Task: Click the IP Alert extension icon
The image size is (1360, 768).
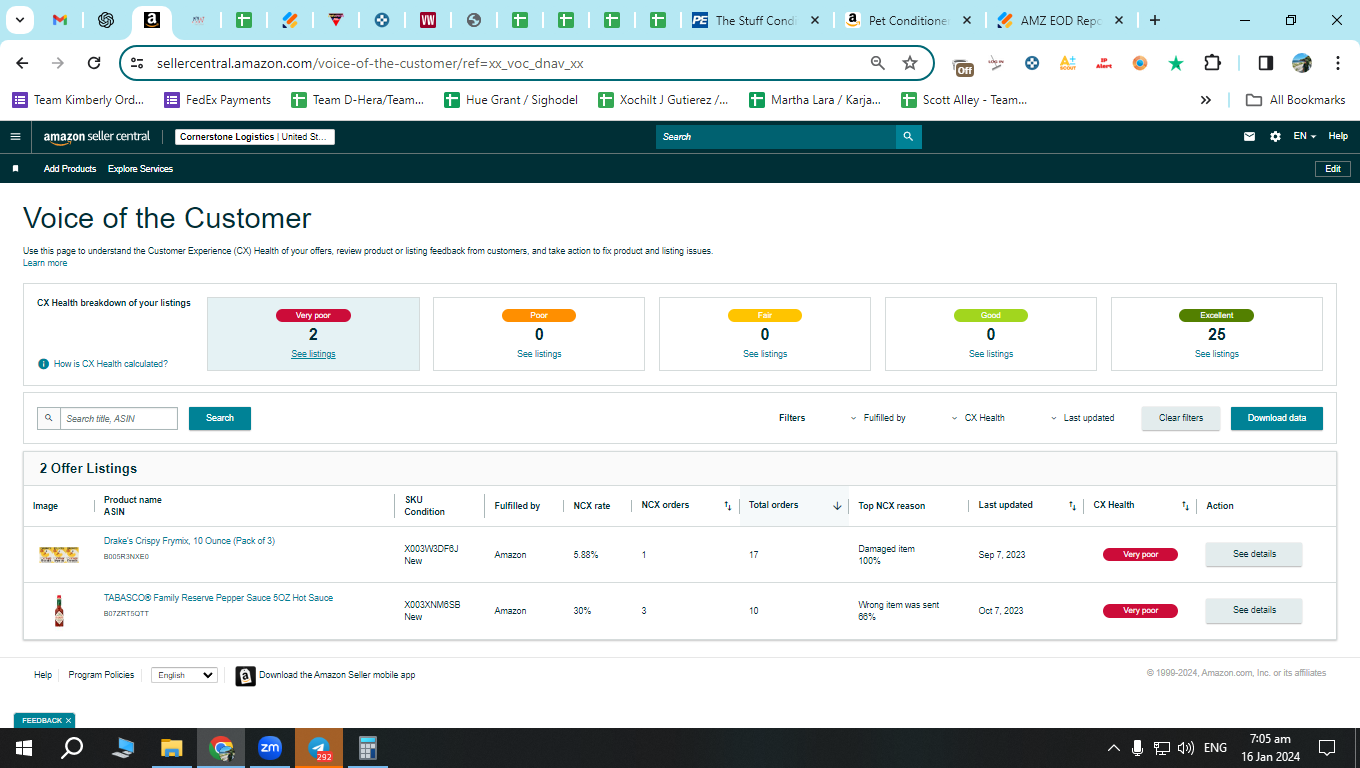Action: (1104, 63)
